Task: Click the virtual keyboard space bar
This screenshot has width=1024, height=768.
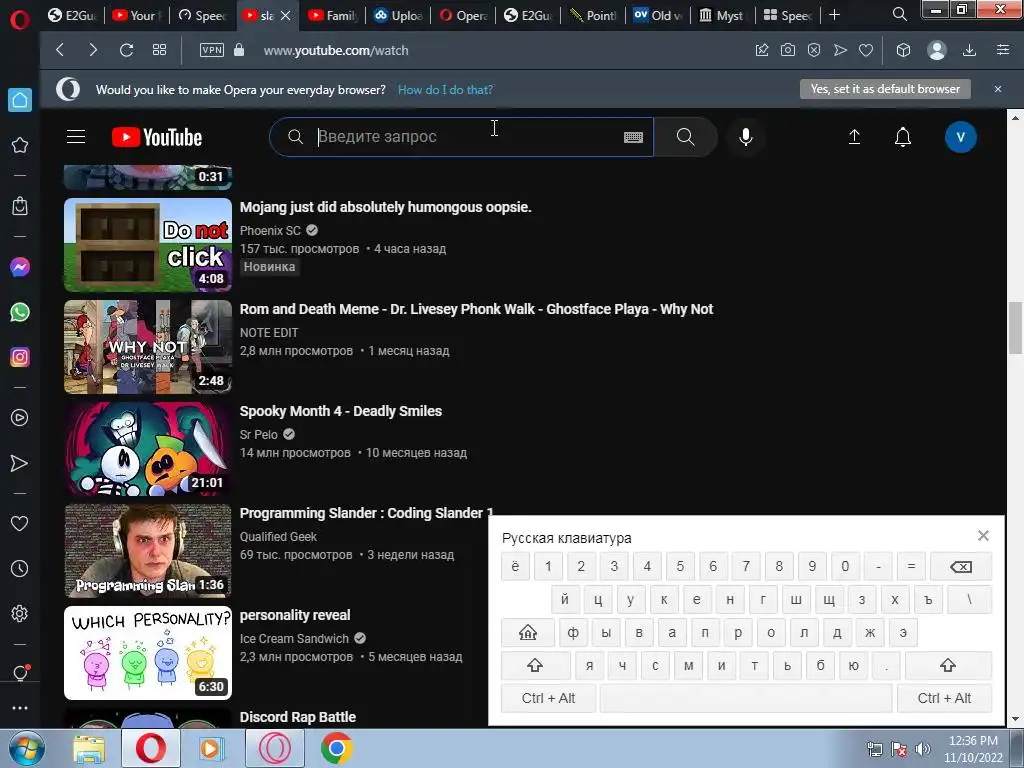Action: pos(746,698)
